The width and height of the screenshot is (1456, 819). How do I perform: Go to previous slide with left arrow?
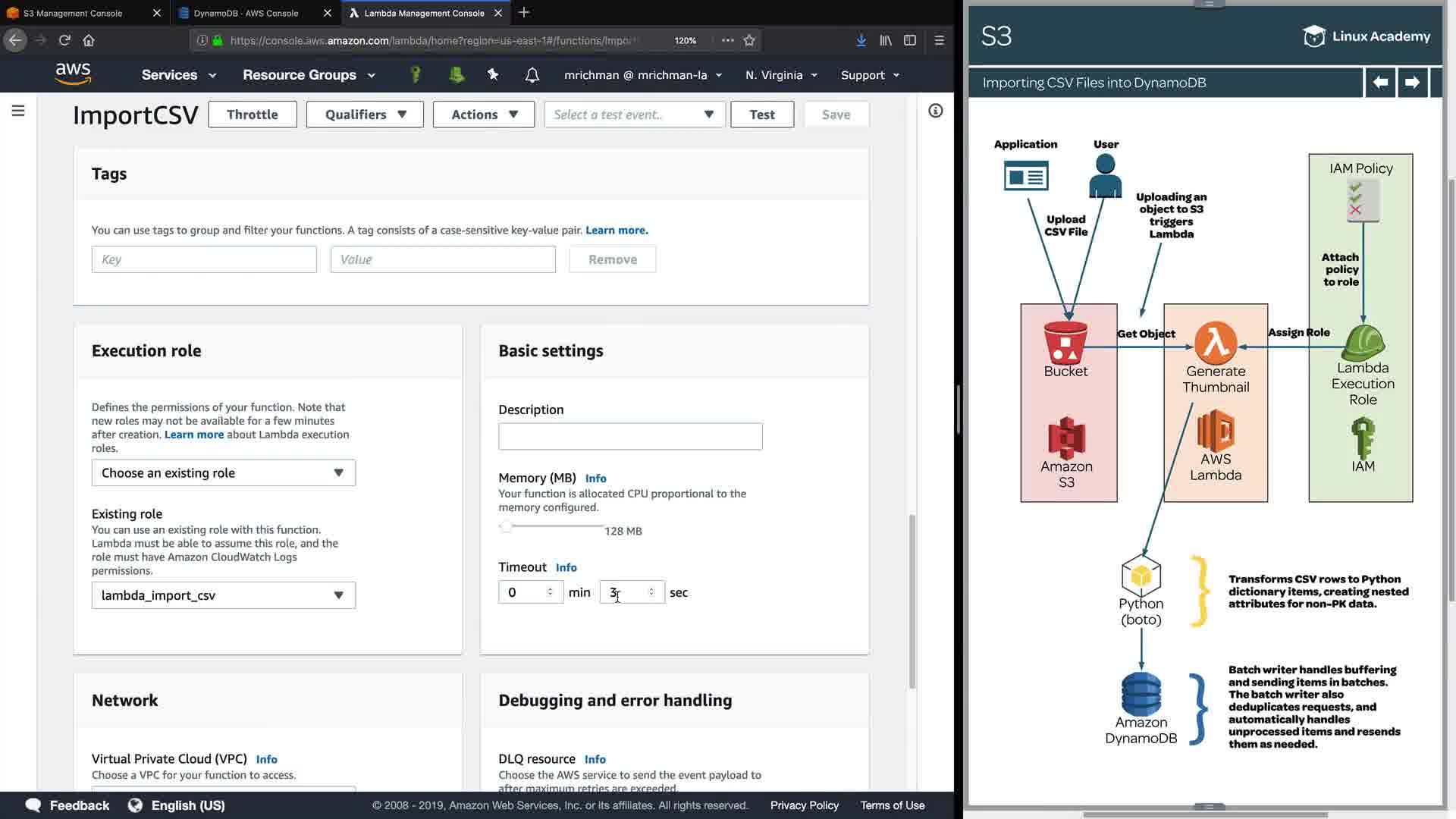pyautogui.click(x=1380, y=83)
